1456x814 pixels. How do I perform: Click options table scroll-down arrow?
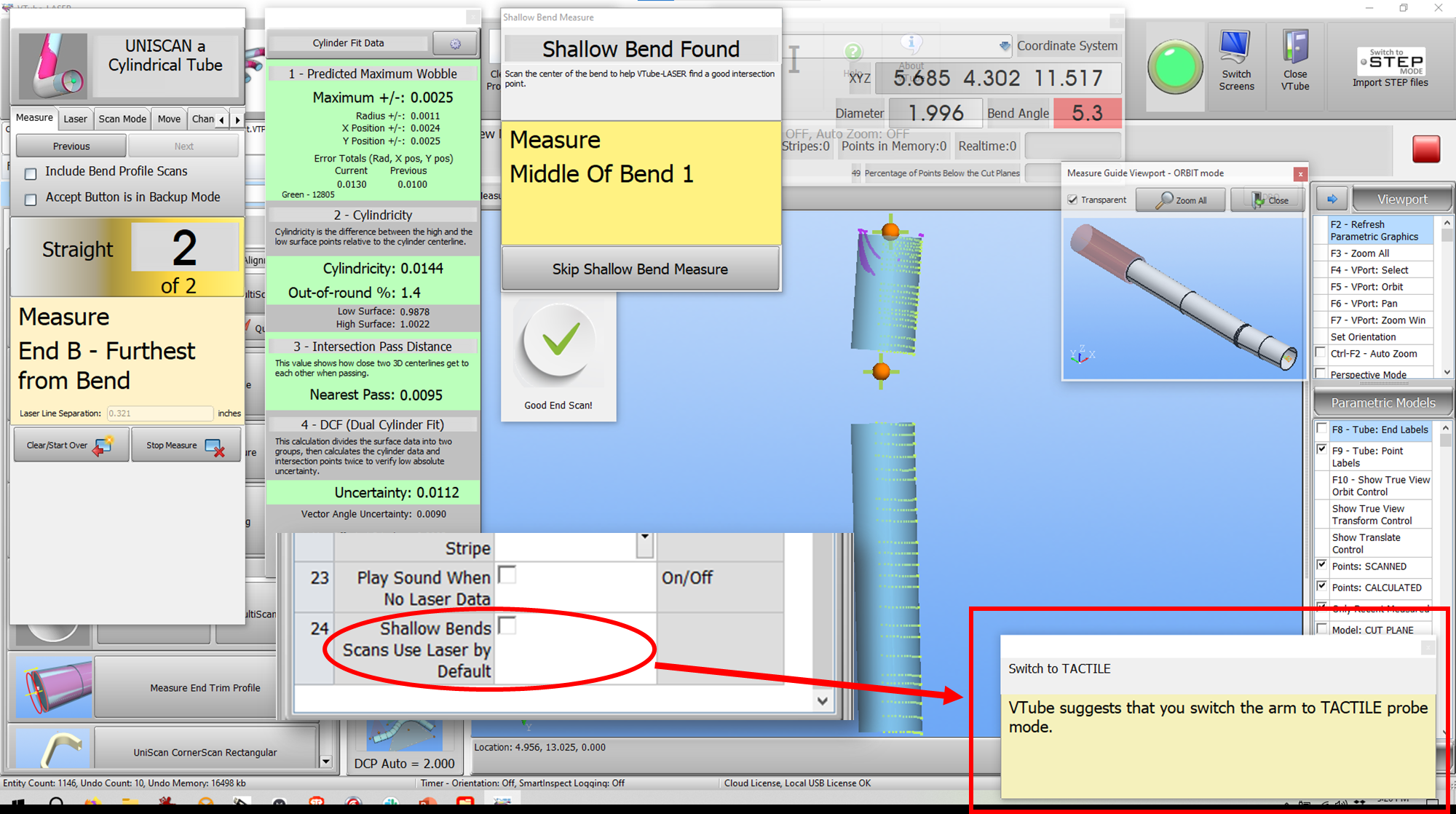822,701
